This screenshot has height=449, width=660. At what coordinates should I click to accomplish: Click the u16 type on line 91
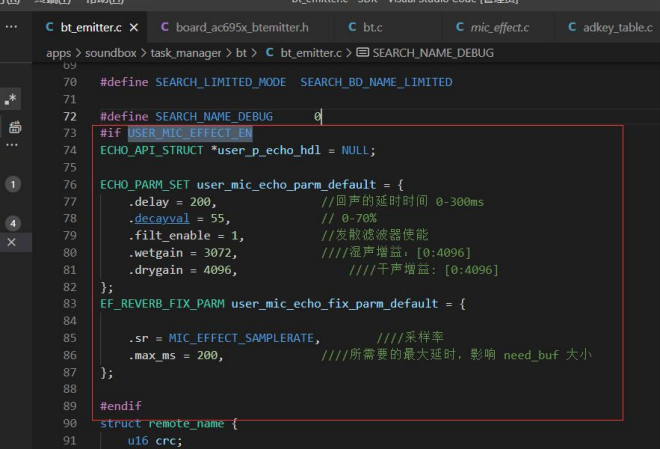click(x=138, y=441)
